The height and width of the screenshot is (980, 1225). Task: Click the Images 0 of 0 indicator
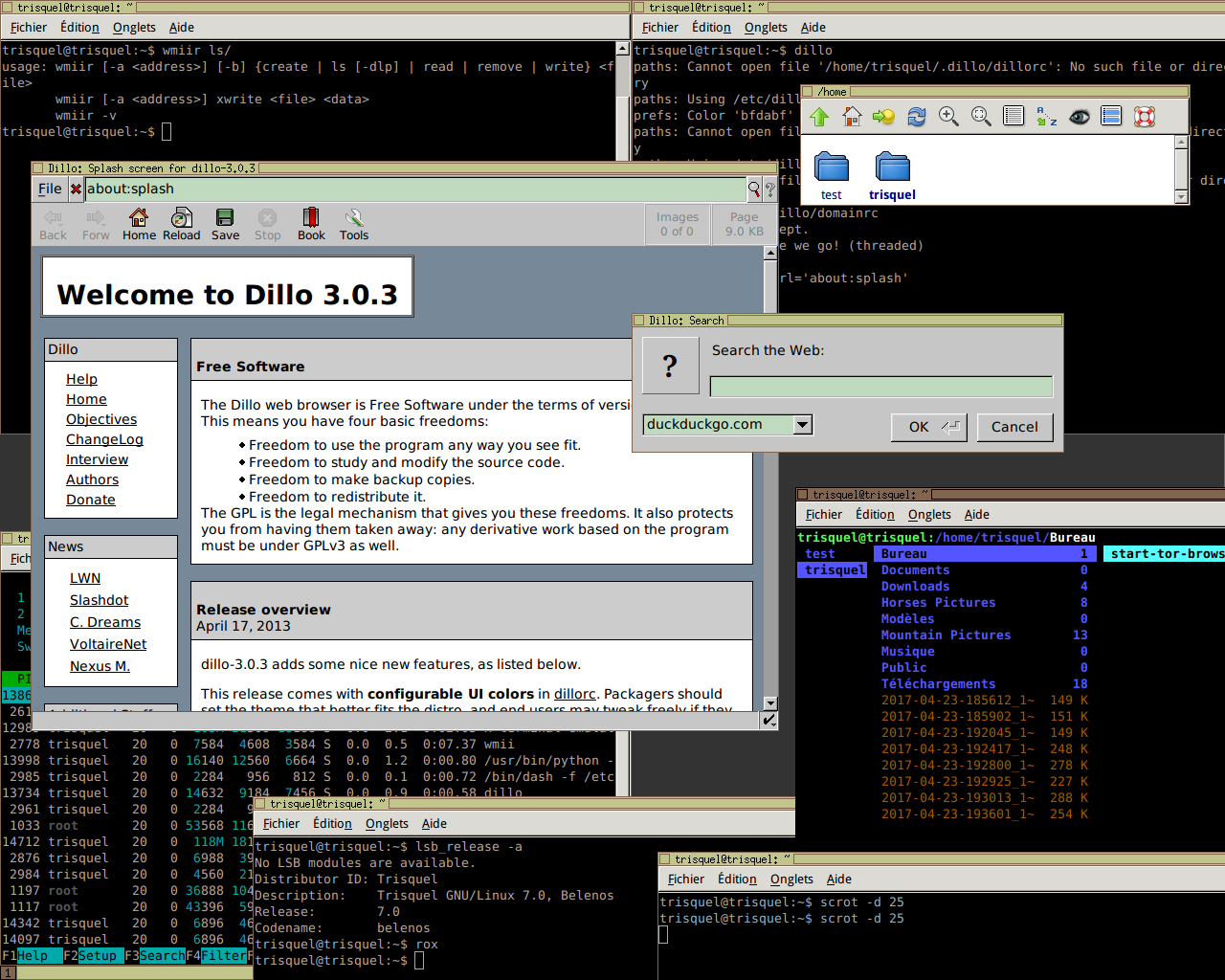pyautogui.click(x=677, y=224)
